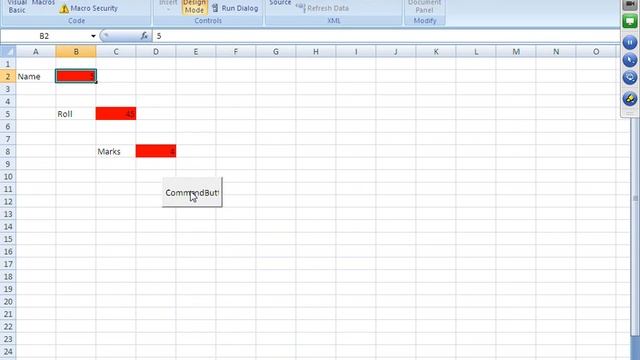Open the Document Panel
This screenshot has height=360, width=640.
(x=424, y=7)
